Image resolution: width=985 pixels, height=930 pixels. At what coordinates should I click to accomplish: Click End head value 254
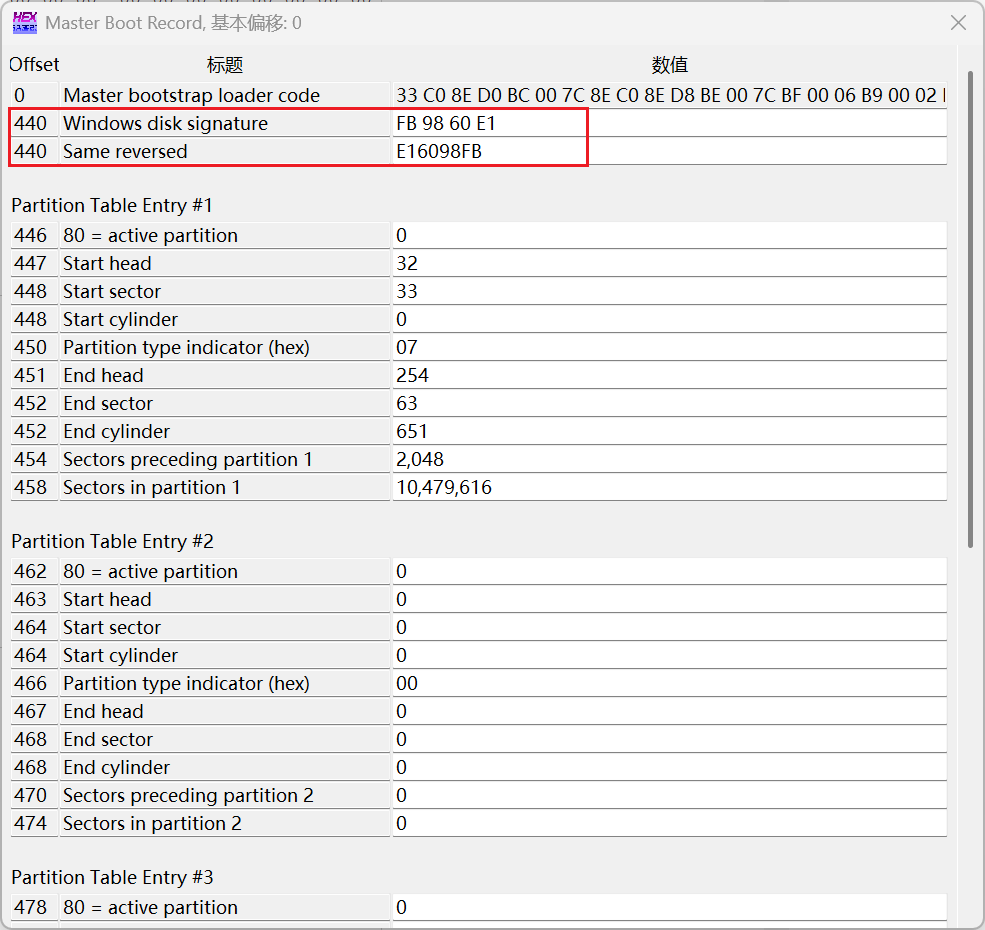(x=668, y=376)
